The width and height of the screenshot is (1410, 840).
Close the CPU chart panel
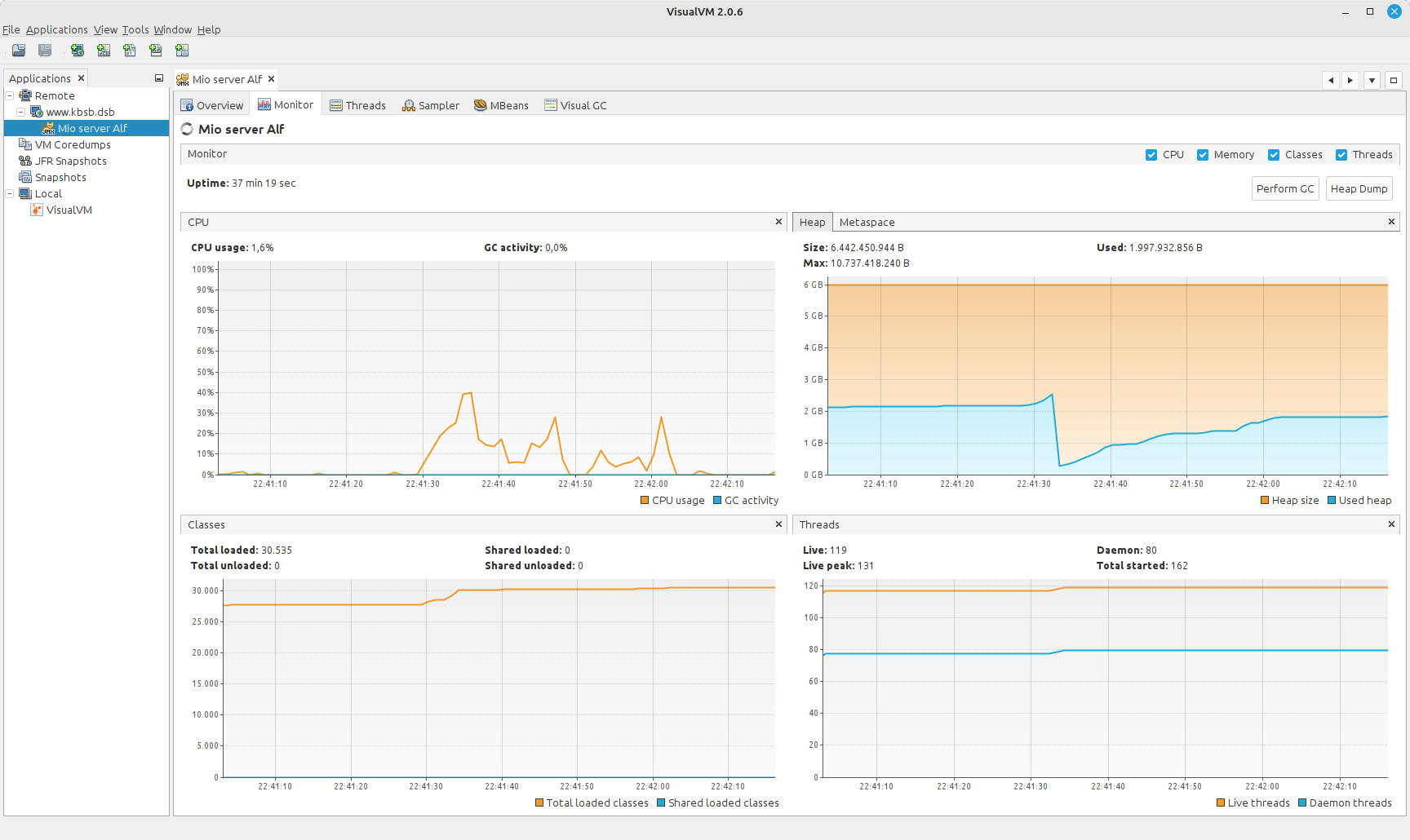(x=778, y=222)
